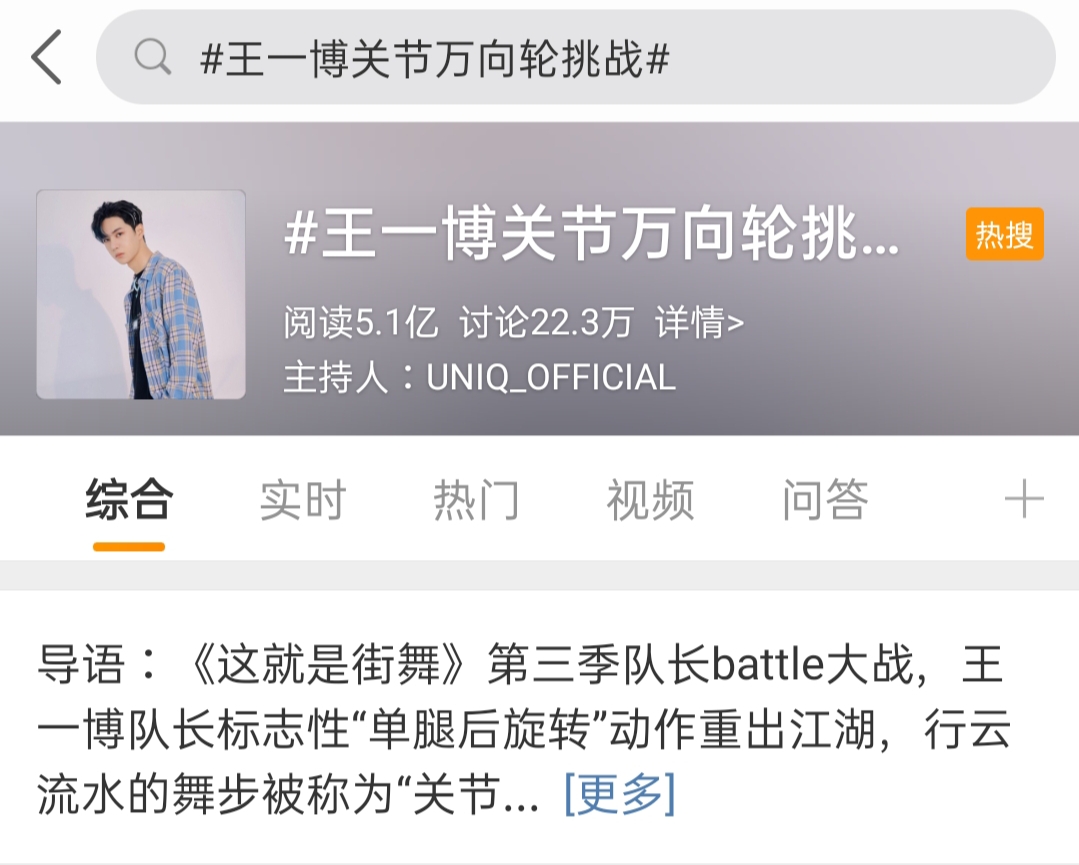Select the 综合 tab
The height and width of the screenshot is (865, 1079).
[129, 500]
